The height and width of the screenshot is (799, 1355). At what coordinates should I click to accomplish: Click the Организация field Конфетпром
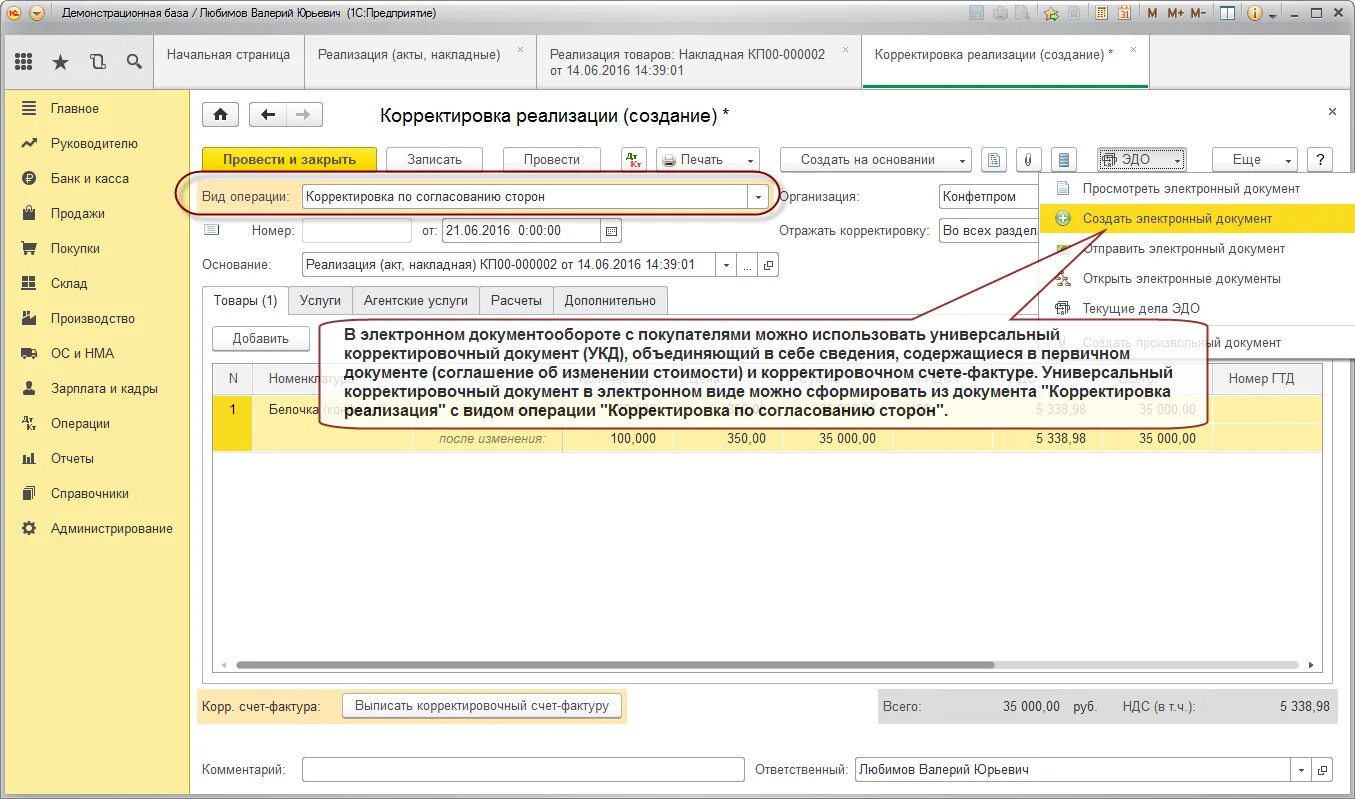(x=988, y=197)
